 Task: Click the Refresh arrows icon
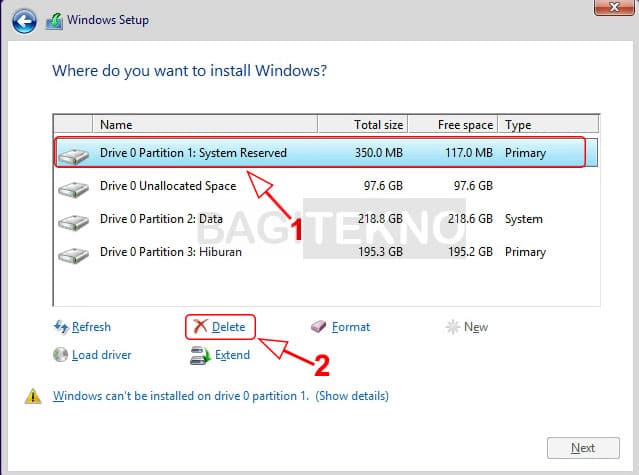click(61, 327)
